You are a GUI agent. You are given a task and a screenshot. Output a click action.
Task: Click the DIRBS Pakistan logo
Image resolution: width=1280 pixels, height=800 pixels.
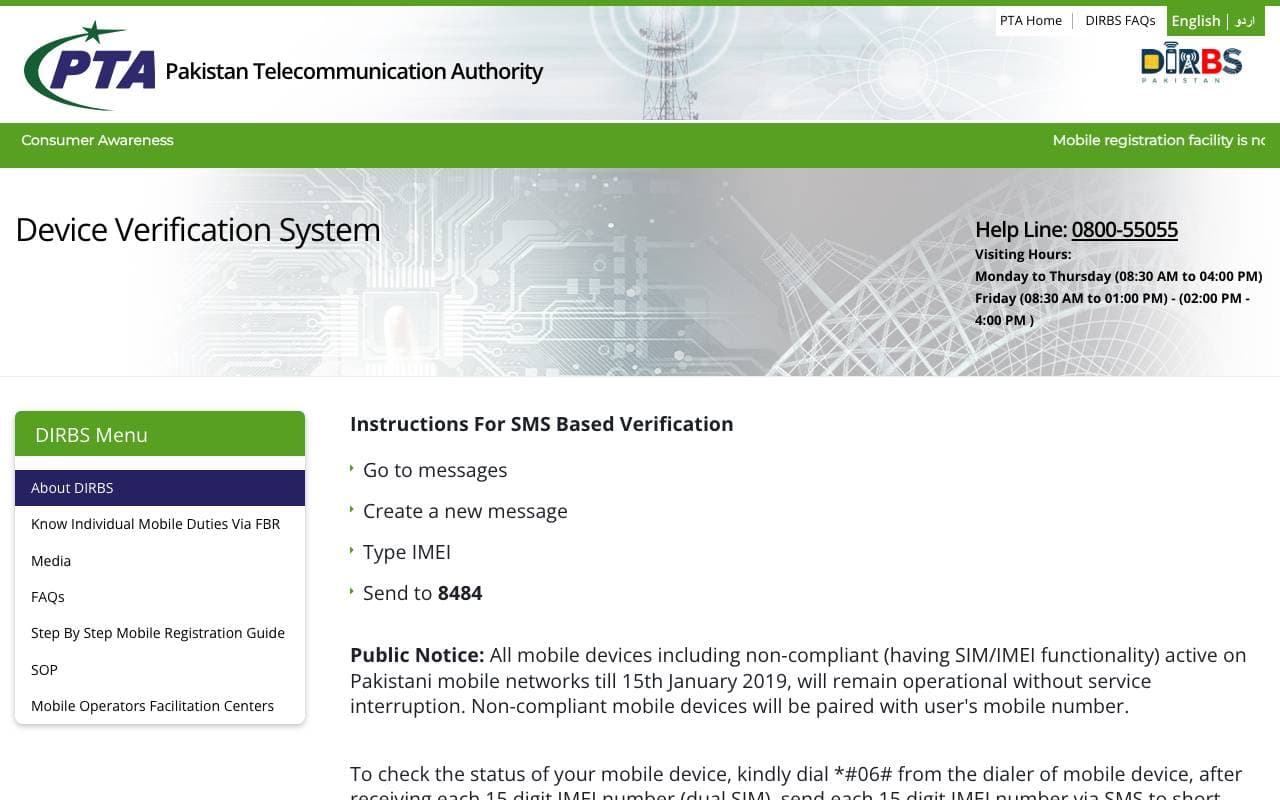(1191, 63)
